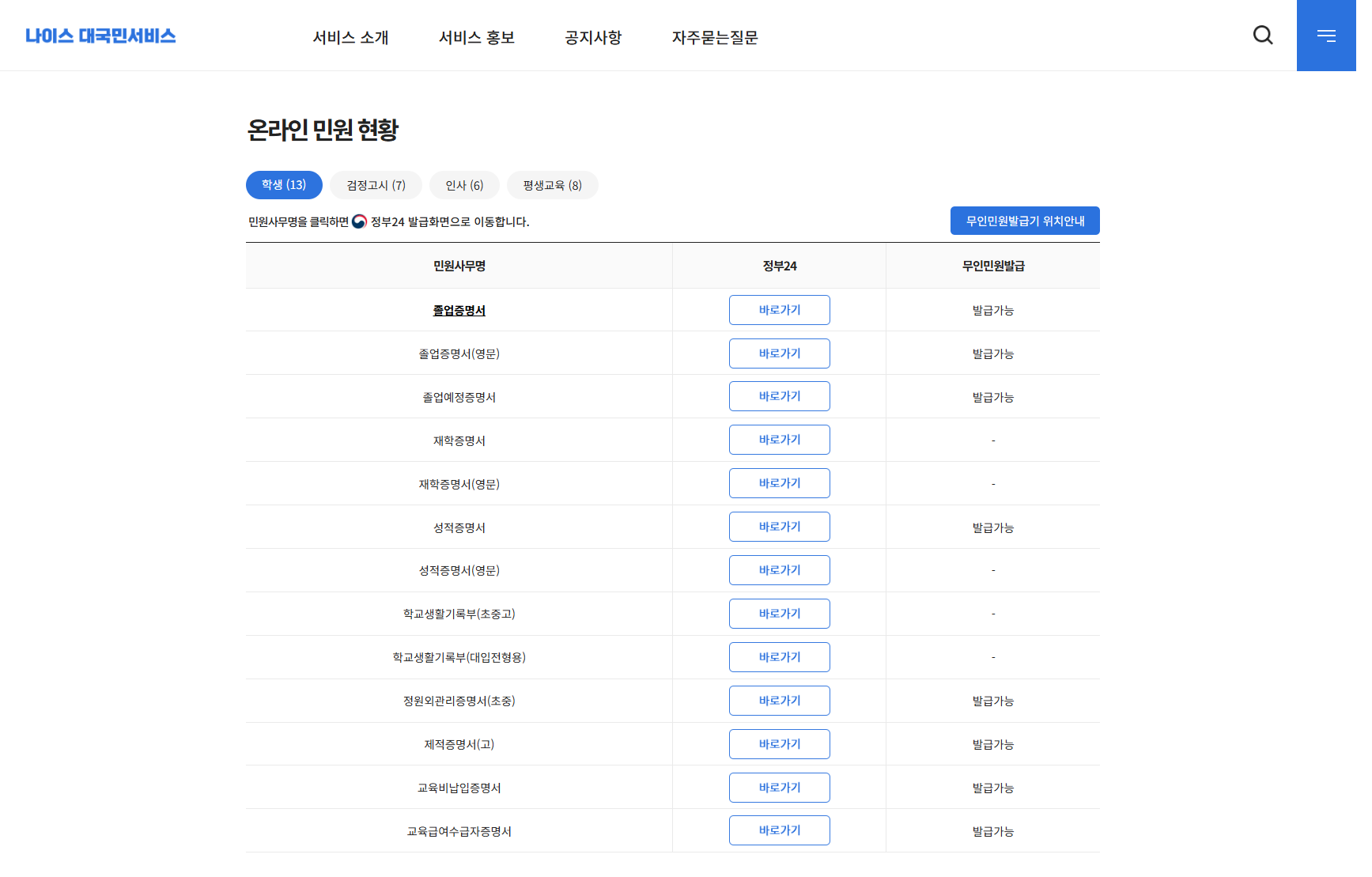1372x877 pixels.
Task: Switch to 평생교육 (8) tab
Action: [x=552, y=185]
